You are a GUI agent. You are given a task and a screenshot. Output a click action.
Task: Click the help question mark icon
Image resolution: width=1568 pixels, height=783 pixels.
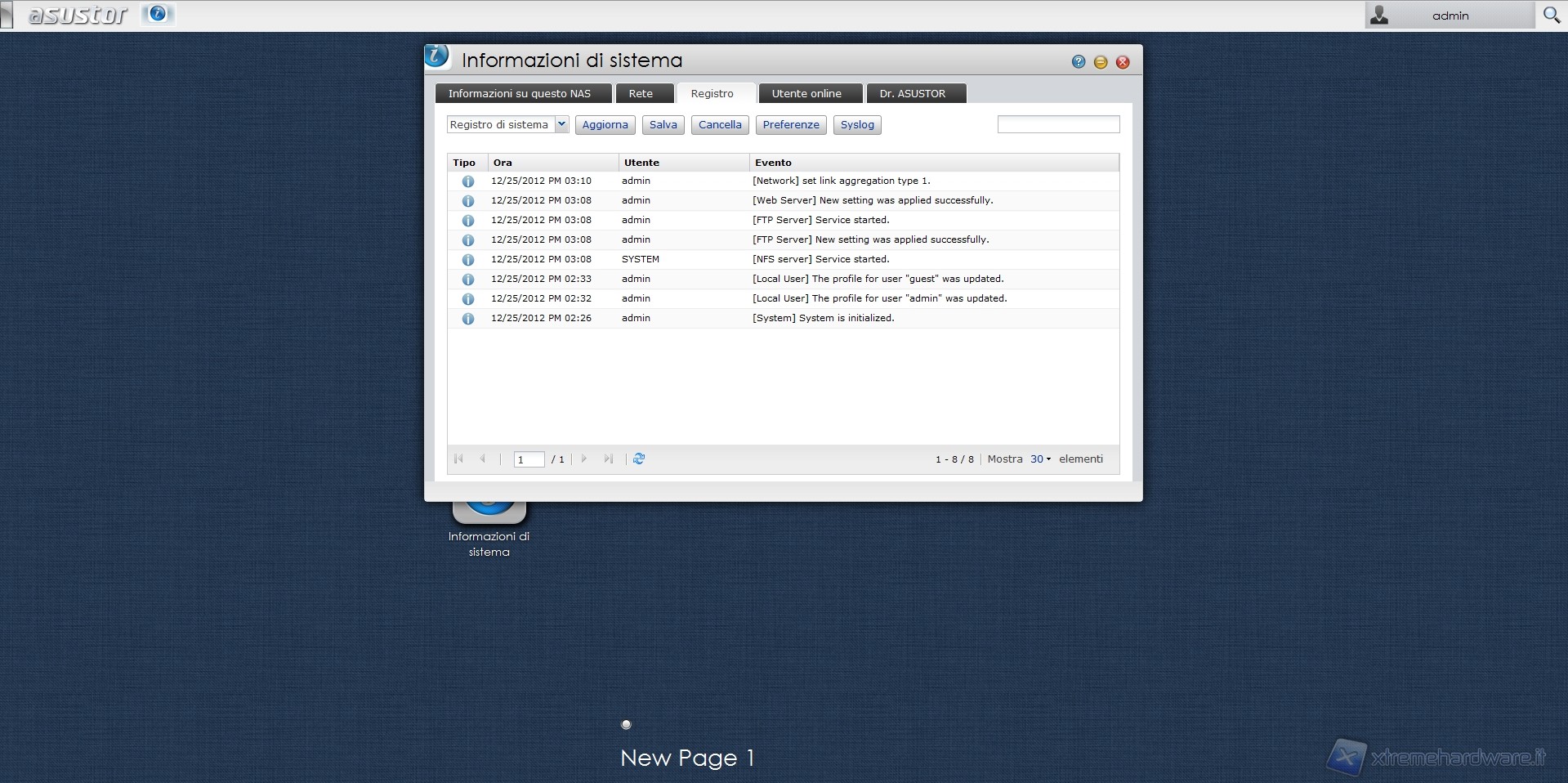tap(1079, 62)
